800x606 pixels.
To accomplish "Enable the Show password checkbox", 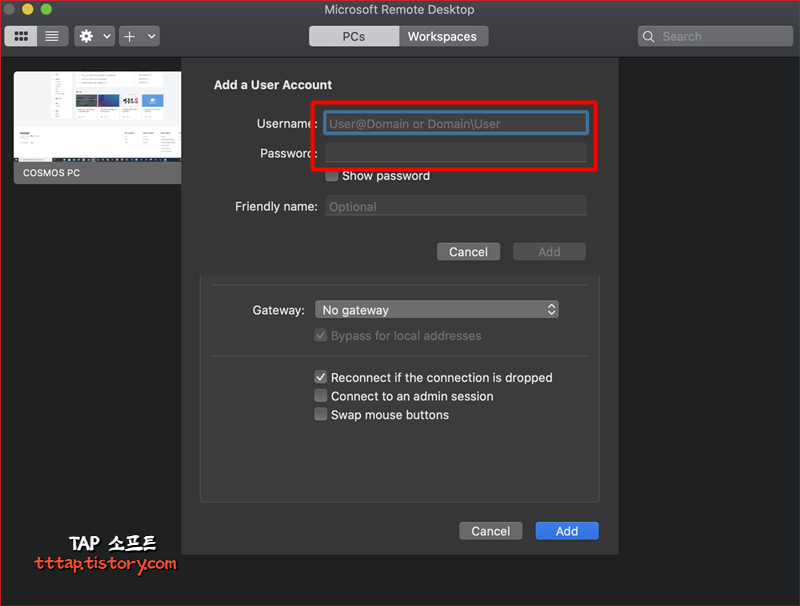I will point(332,176).
